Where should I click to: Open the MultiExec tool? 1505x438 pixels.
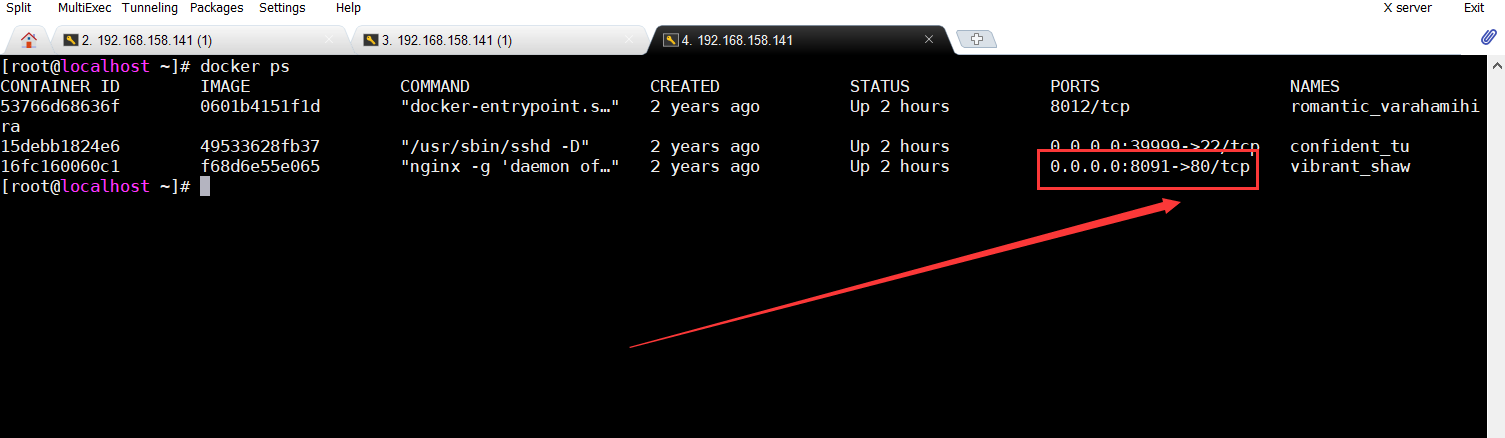(x=85, y=8)
